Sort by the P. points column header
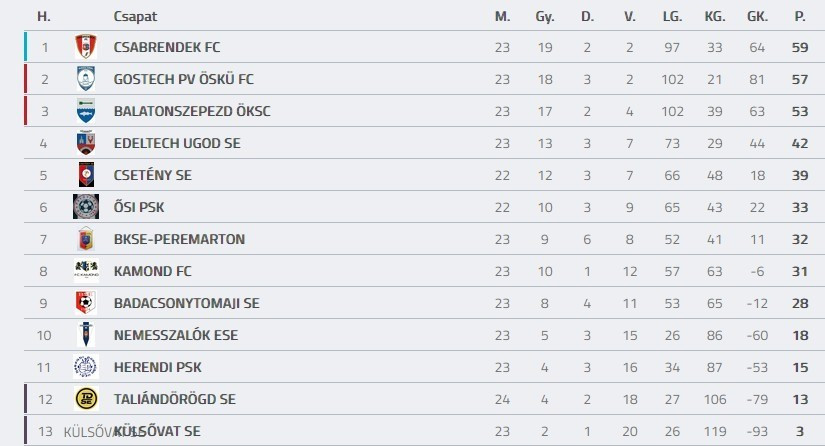Viewport: 825px width, 446px height. [x=800, y=17]
